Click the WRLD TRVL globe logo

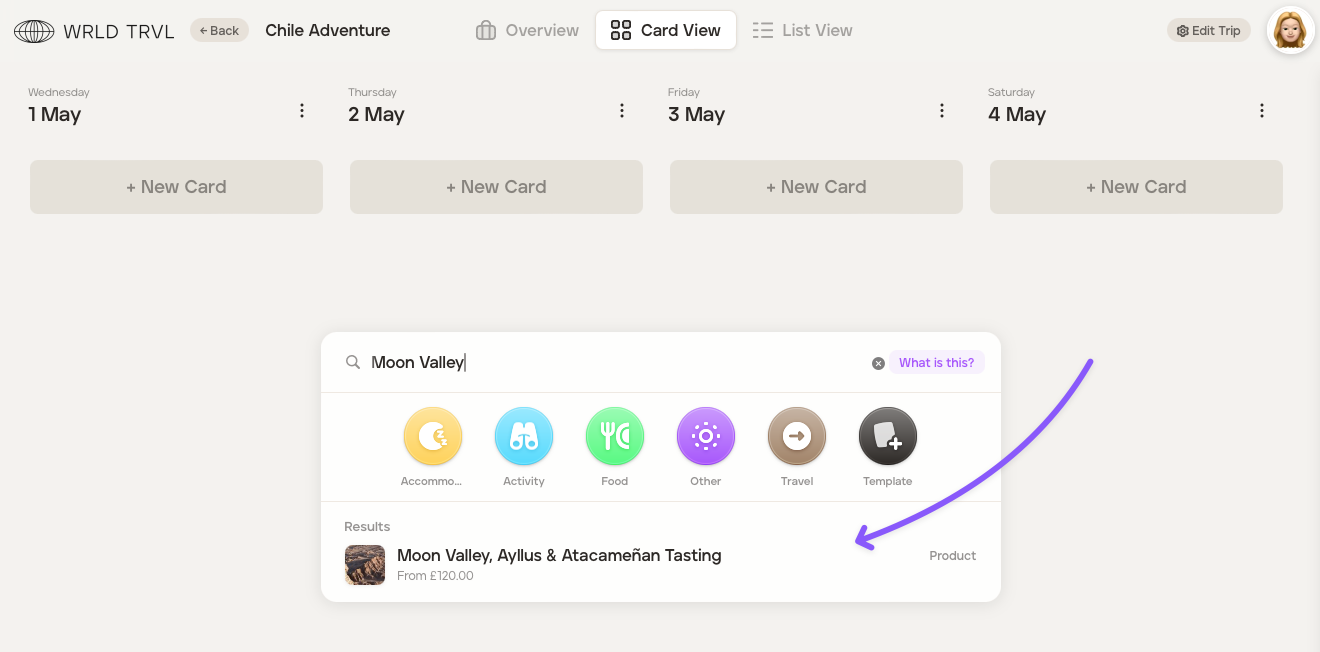click(x=34, y=31)
